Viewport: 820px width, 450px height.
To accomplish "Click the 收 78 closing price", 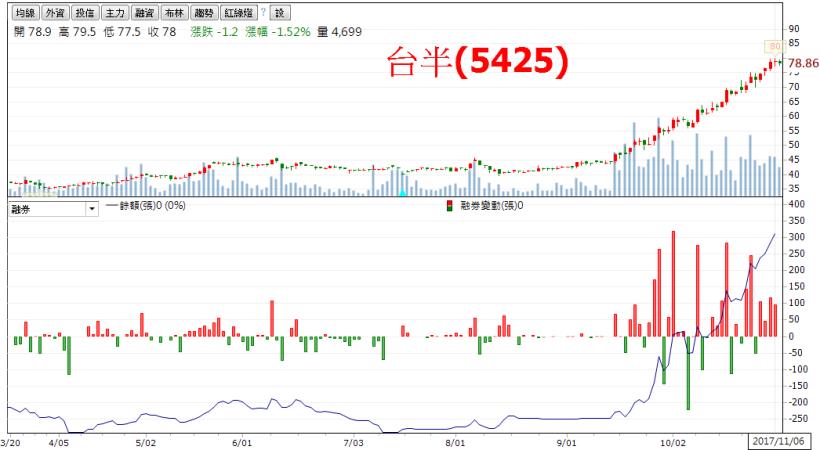I will coord(162,32).
